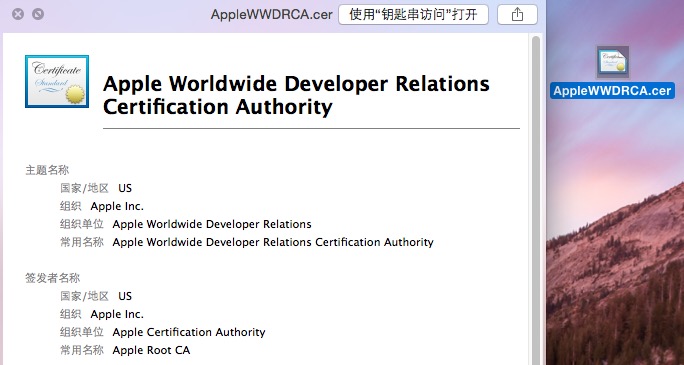Click the AppleWWDRCA.cer window title
This screenshot has height=365, width=684.
tap(271, 15)
